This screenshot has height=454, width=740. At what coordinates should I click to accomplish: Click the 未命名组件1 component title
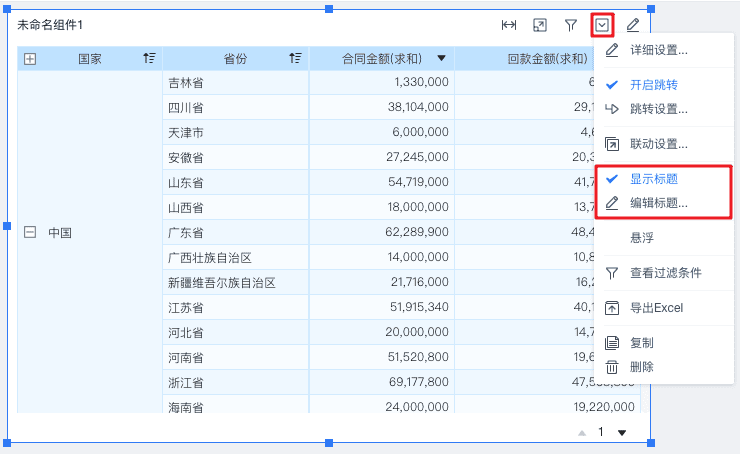tap(50, 25)
